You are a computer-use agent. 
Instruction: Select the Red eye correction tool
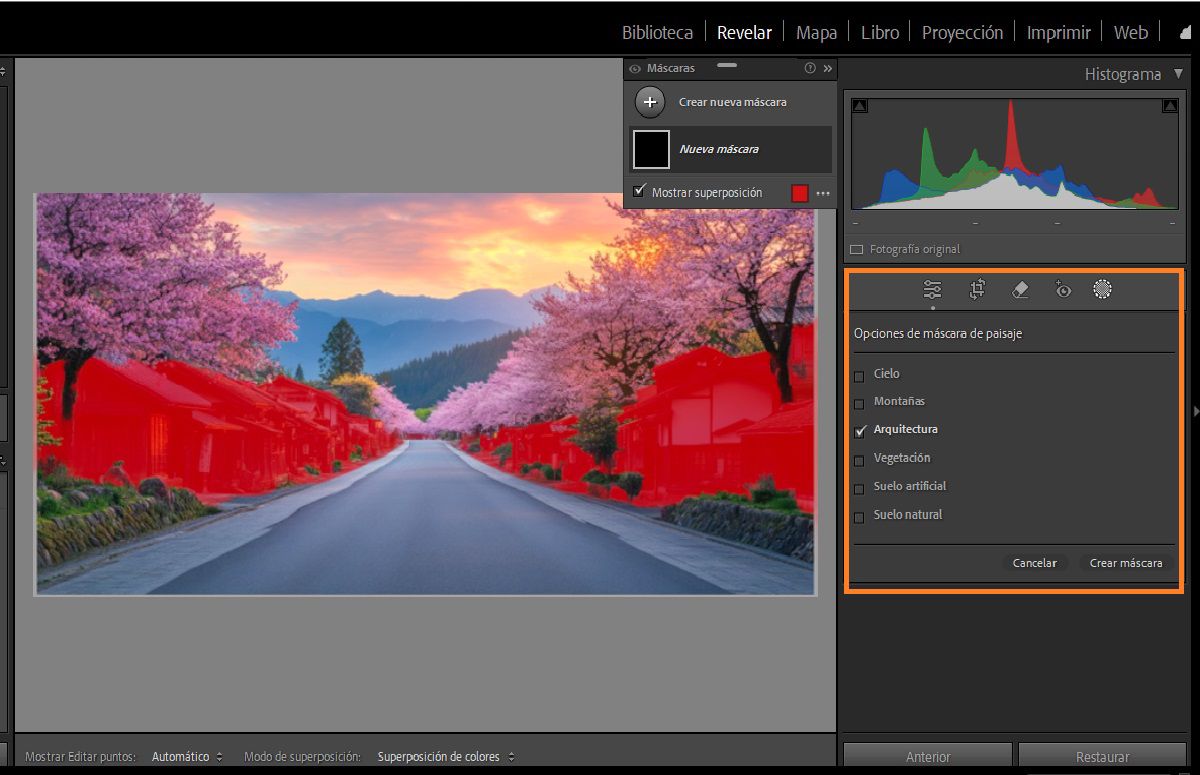[1062, 290]
